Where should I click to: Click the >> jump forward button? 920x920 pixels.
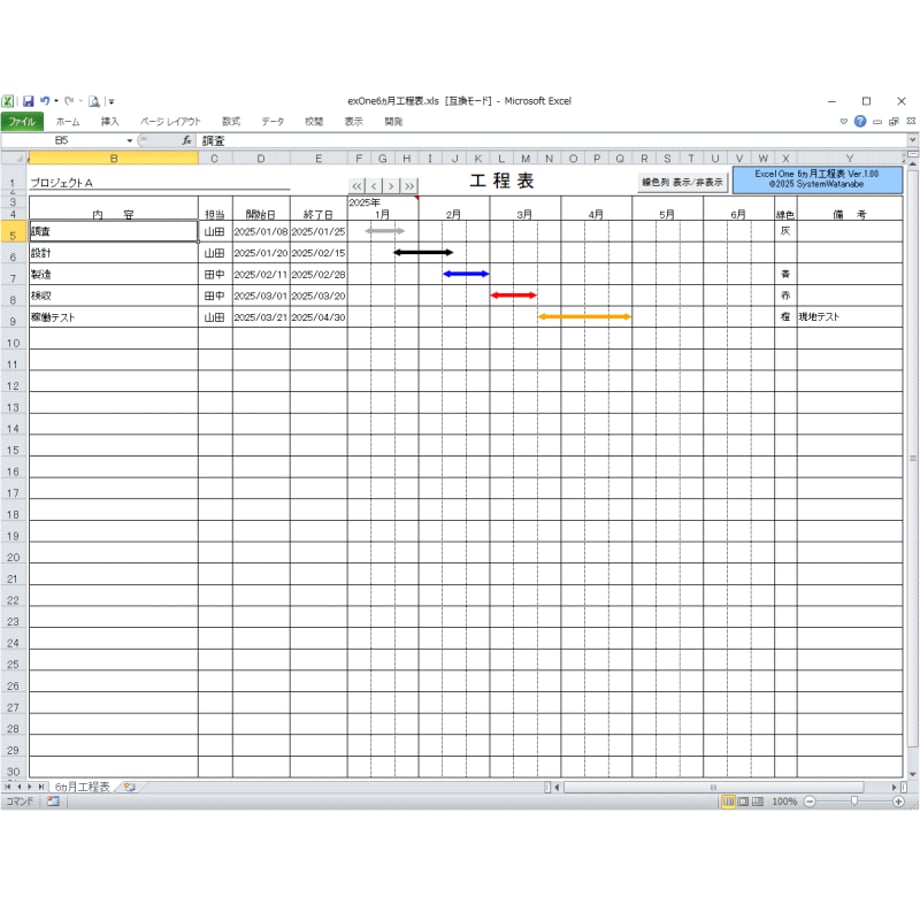(x=409, y=186)
